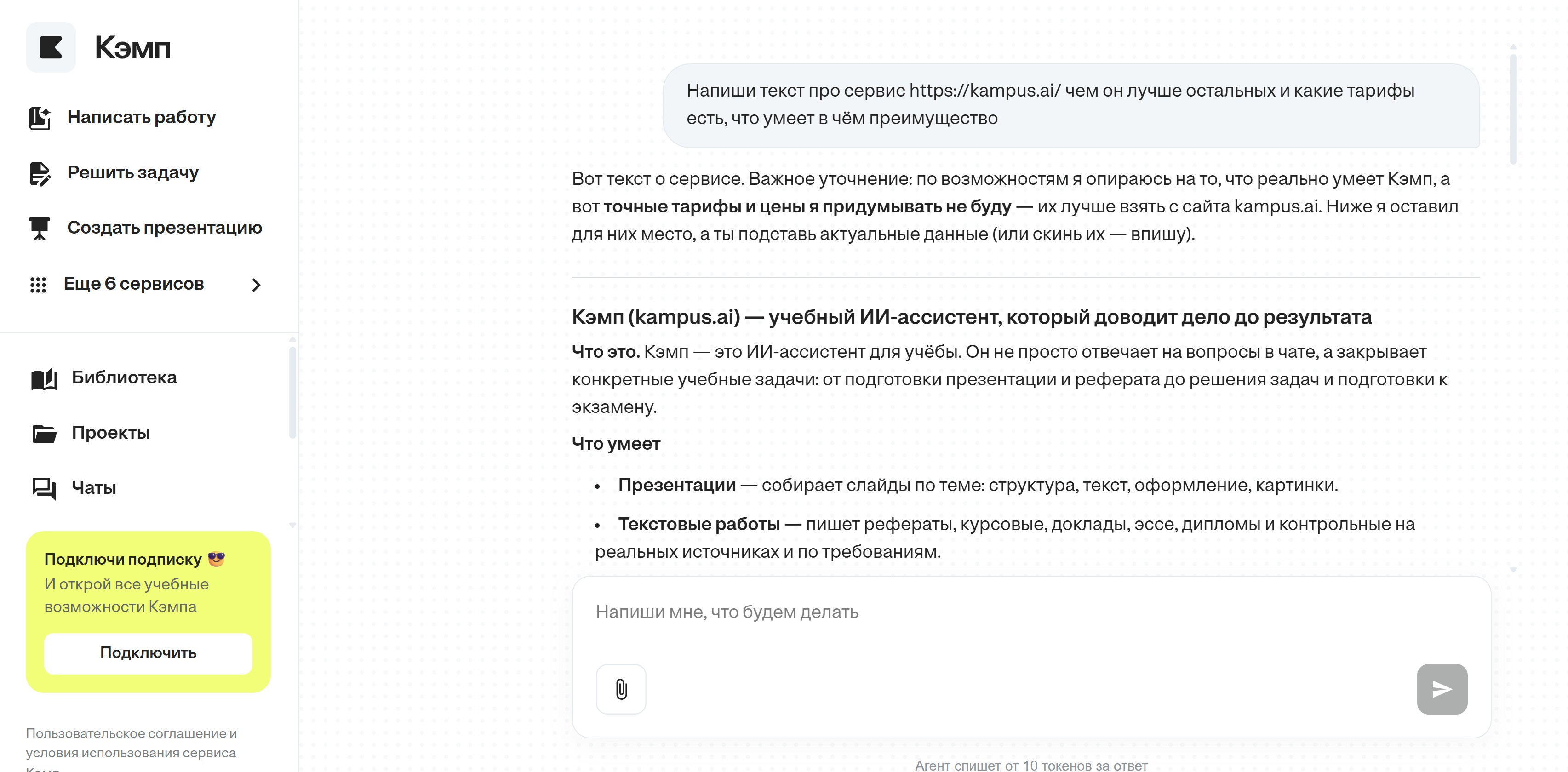The height and width of the screenshot is (772, 1568).
Task: Click the user message bubble about kampus.ai
Action: click(x=1070, y=105)
